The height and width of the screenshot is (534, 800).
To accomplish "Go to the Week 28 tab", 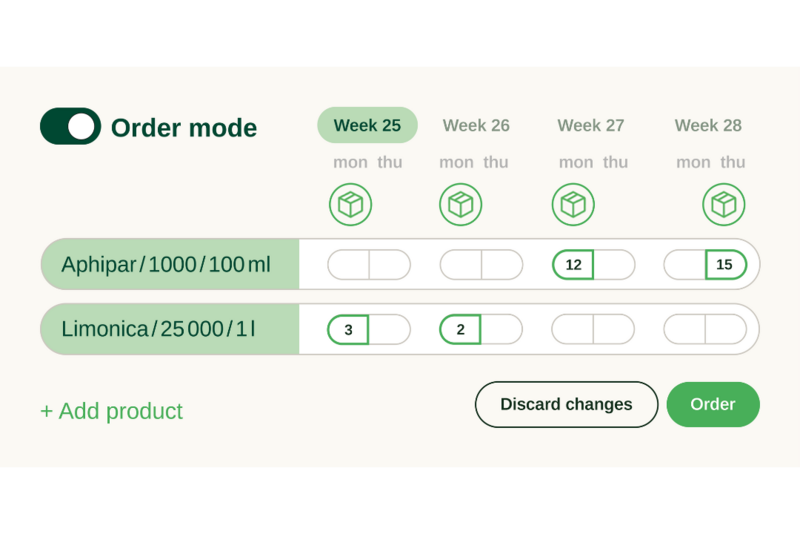I will click(708, 125).
